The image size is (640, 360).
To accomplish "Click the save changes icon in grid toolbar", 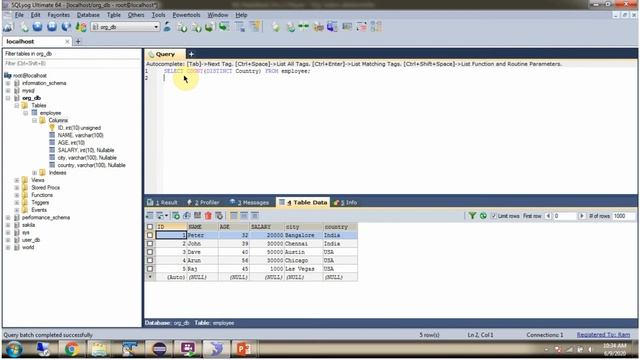I will click(x=198, y=216).
